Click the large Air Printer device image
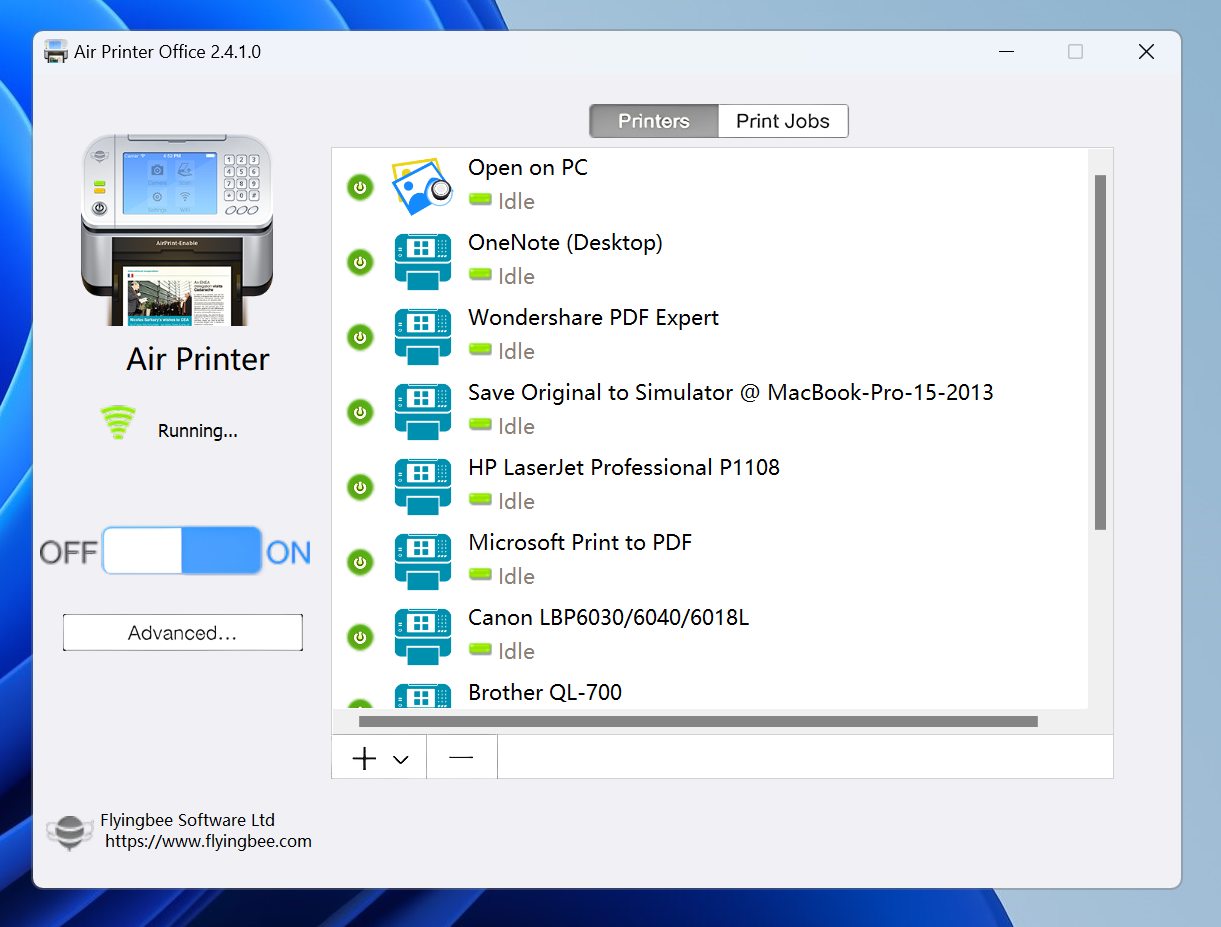The image size is (1221, 927). click(177, 229)
